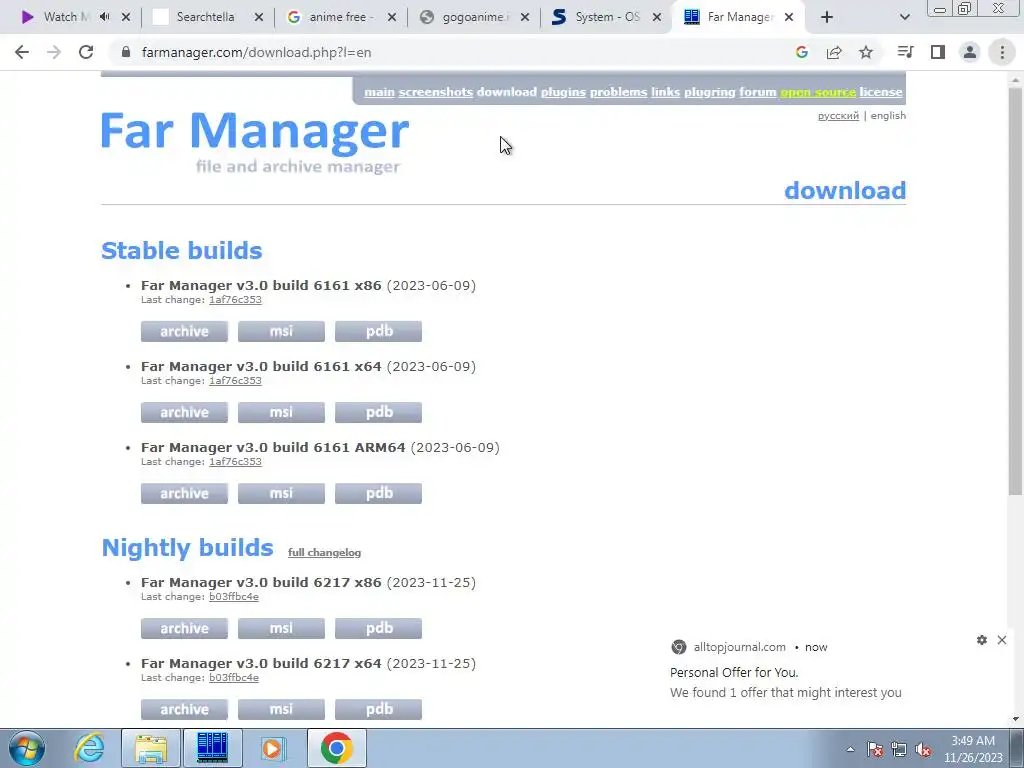
Task: Open the plugring page link
Action: pyautogui.click(x=710, y=92)
